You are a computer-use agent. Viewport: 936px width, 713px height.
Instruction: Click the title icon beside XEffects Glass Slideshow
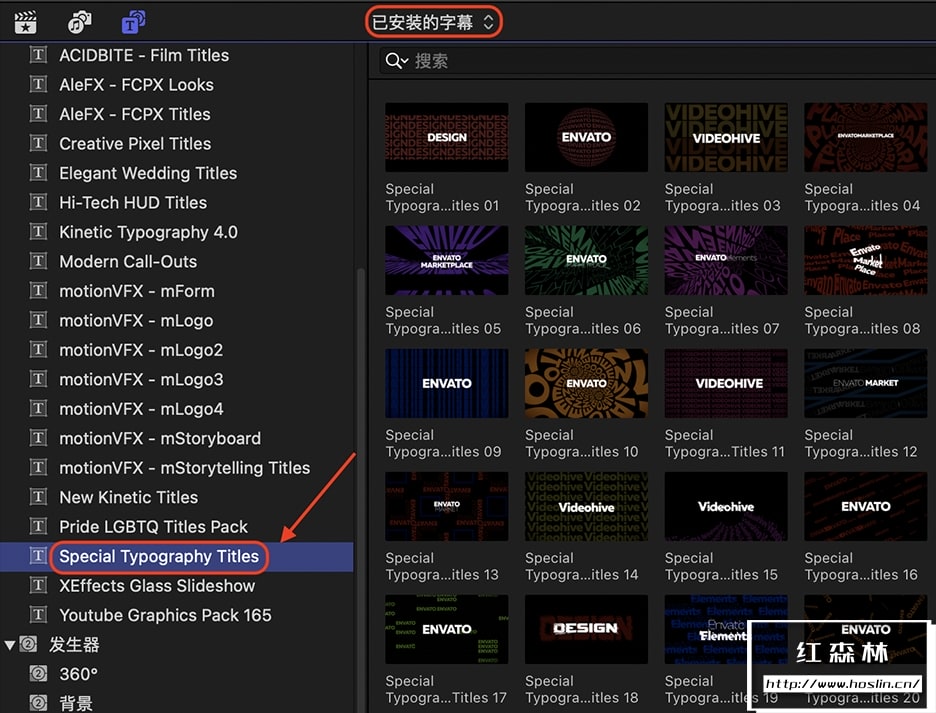pos(38,585)
